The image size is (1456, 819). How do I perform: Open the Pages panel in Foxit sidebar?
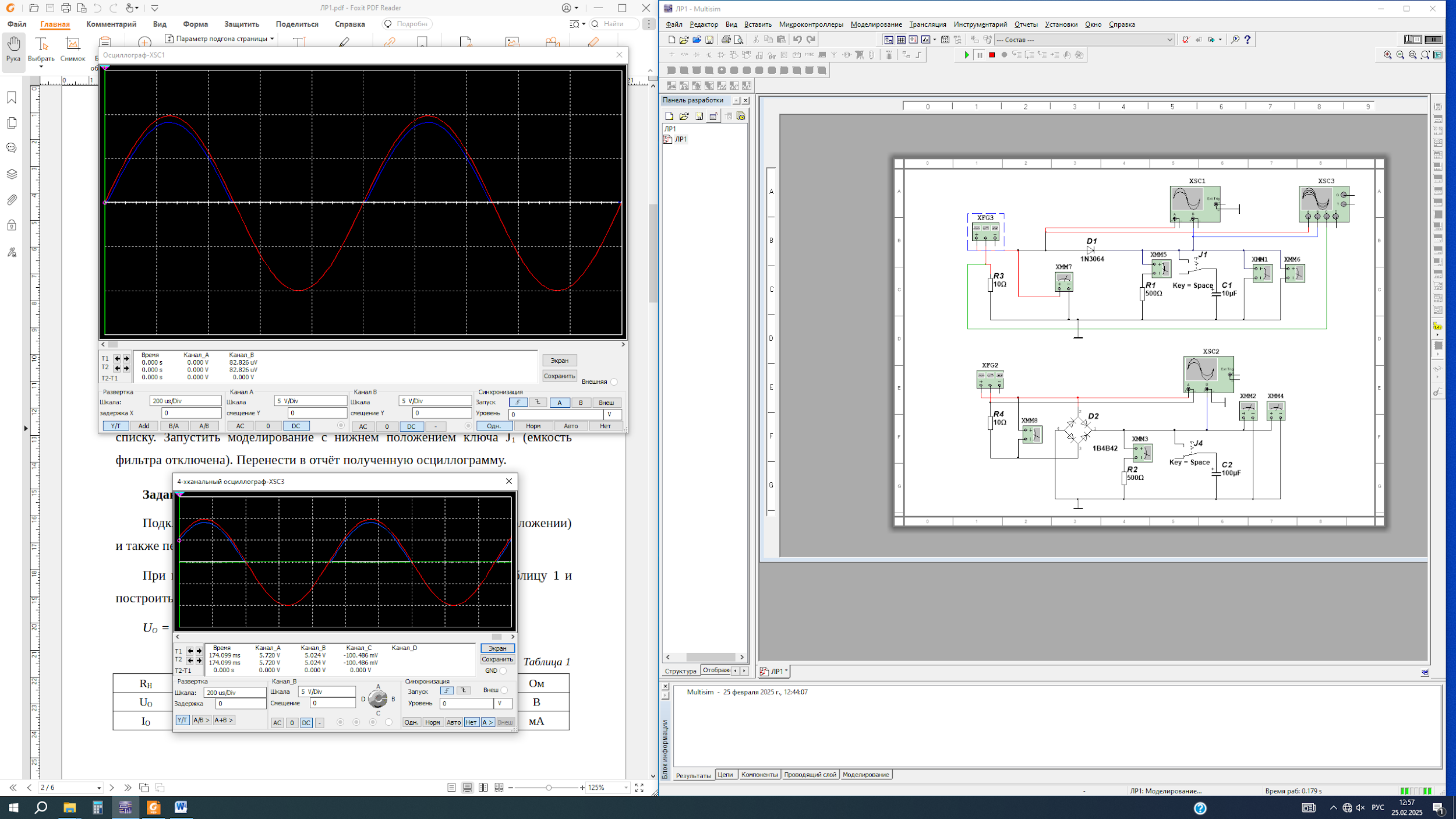[12, 123]
